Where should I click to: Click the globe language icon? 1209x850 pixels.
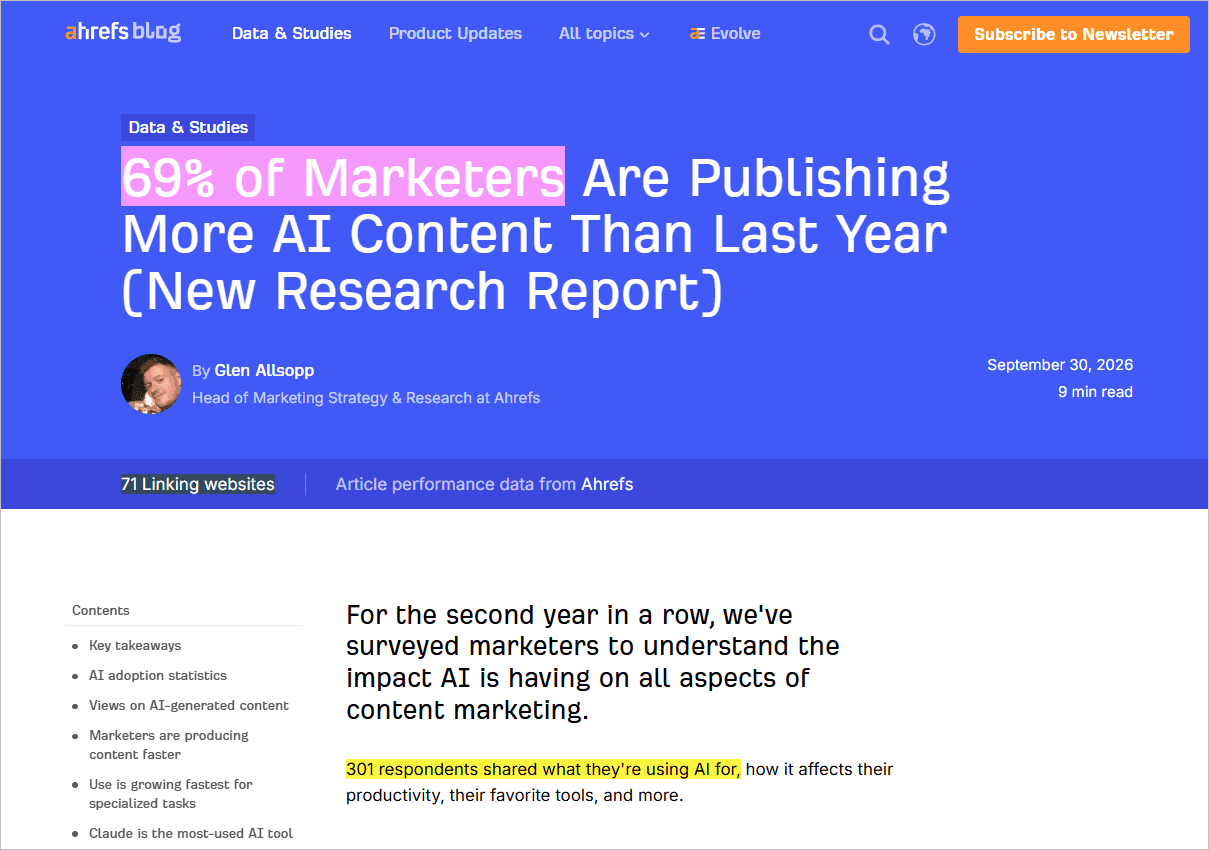[924, 35]
